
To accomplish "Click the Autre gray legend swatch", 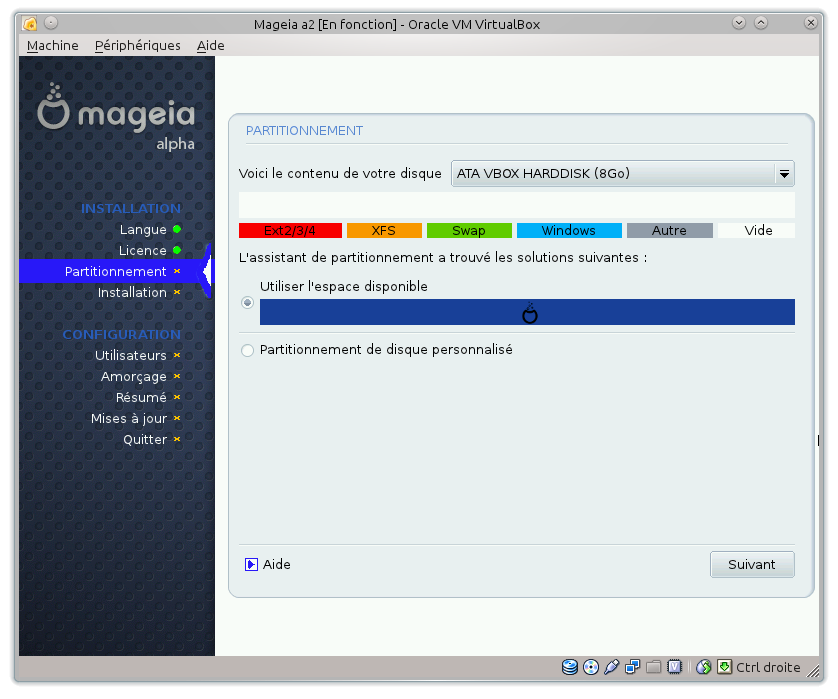I will [x=670, y=230].
